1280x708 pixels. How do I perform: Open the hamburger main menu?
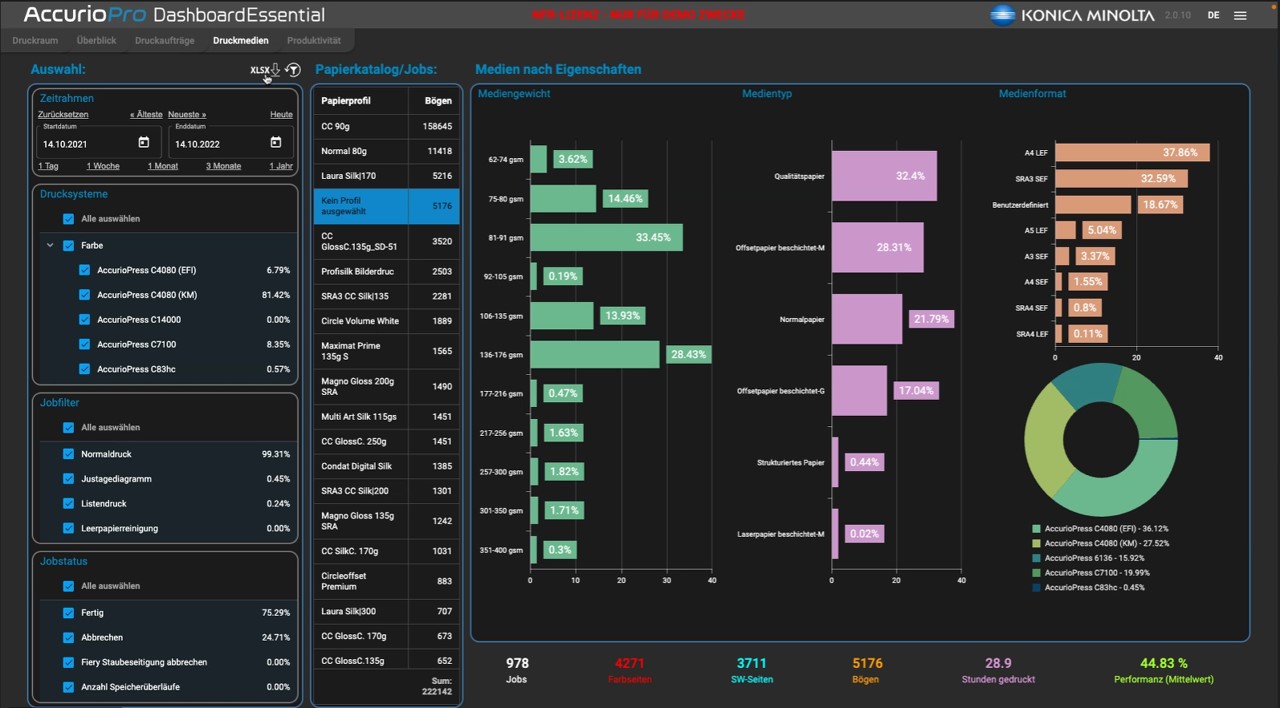click(x=1240, y=15)
